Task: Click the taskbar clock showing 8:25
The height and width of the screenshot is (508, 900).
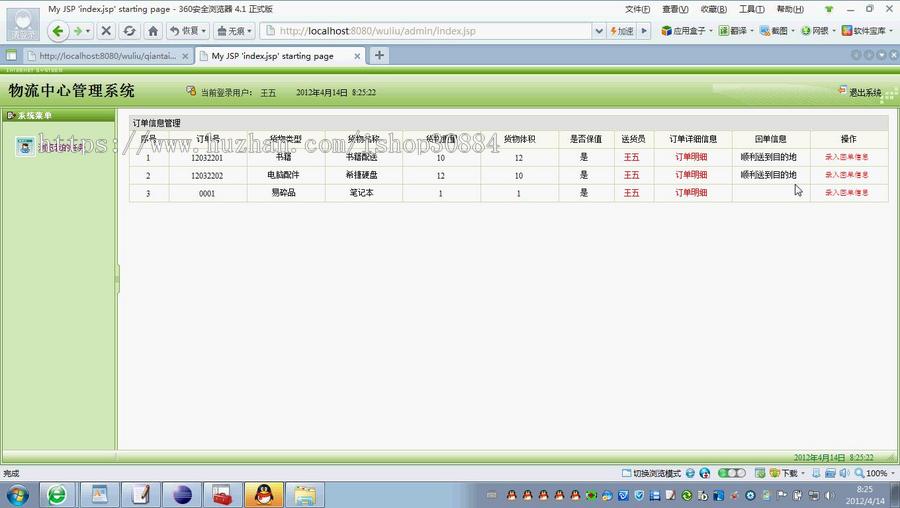Action: click(x=865, y=495)
